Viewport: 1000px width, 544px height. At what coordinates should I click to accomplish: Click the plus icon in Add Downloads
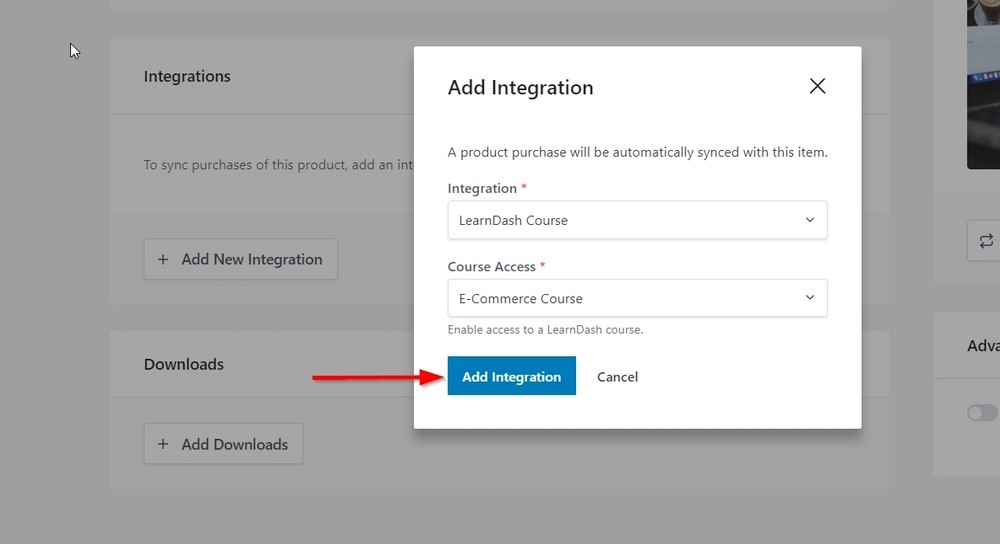pos(163,444)
